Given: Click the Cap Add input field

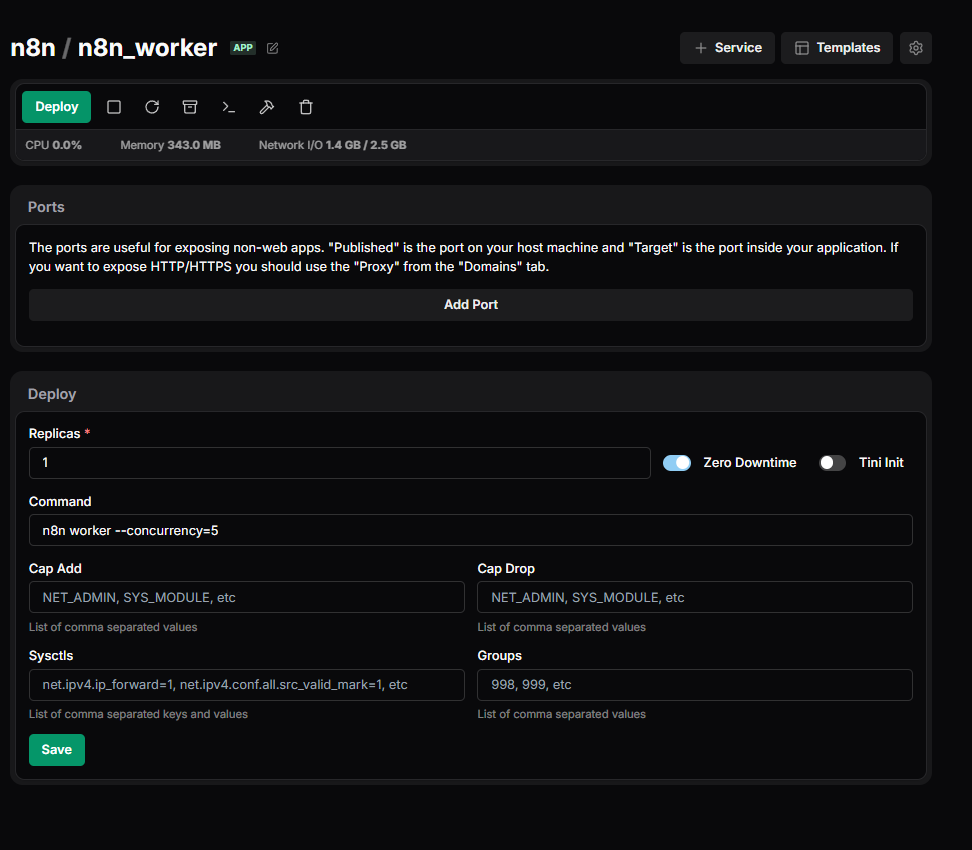Looking at the screenshot, I should coord(247,597).
